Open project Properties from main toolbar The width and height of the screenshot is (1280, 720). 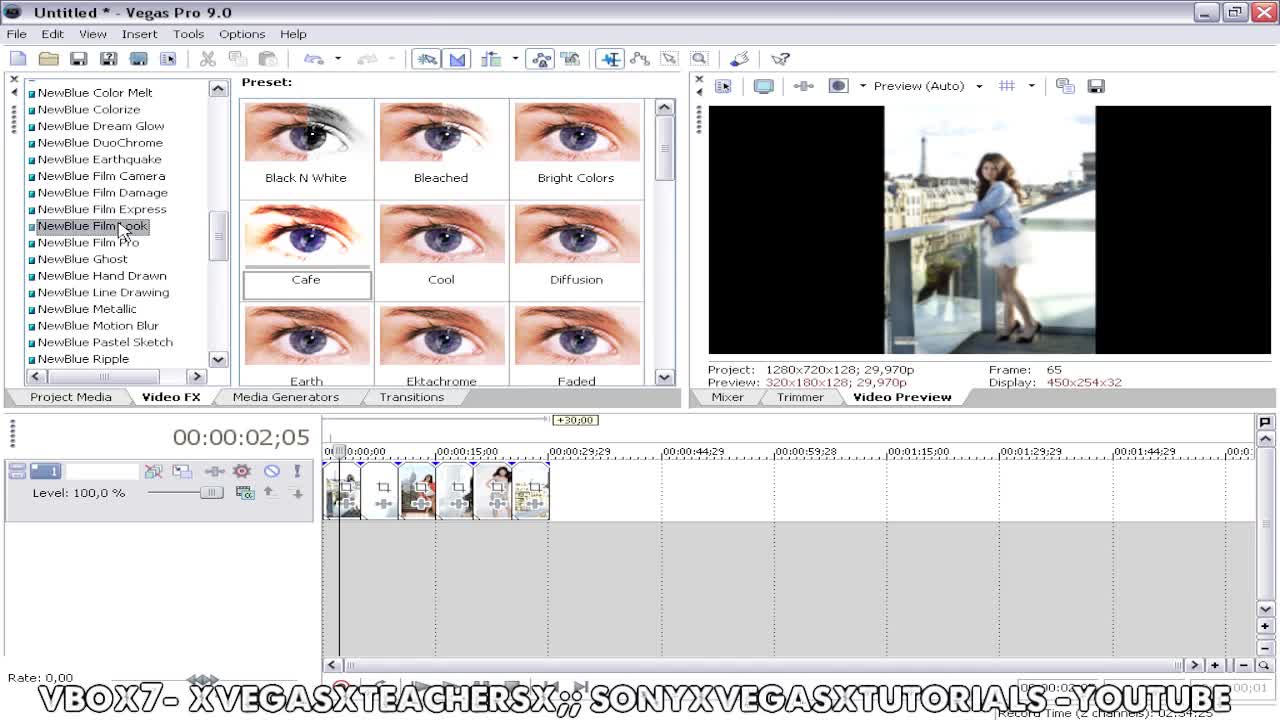[168, 59]
